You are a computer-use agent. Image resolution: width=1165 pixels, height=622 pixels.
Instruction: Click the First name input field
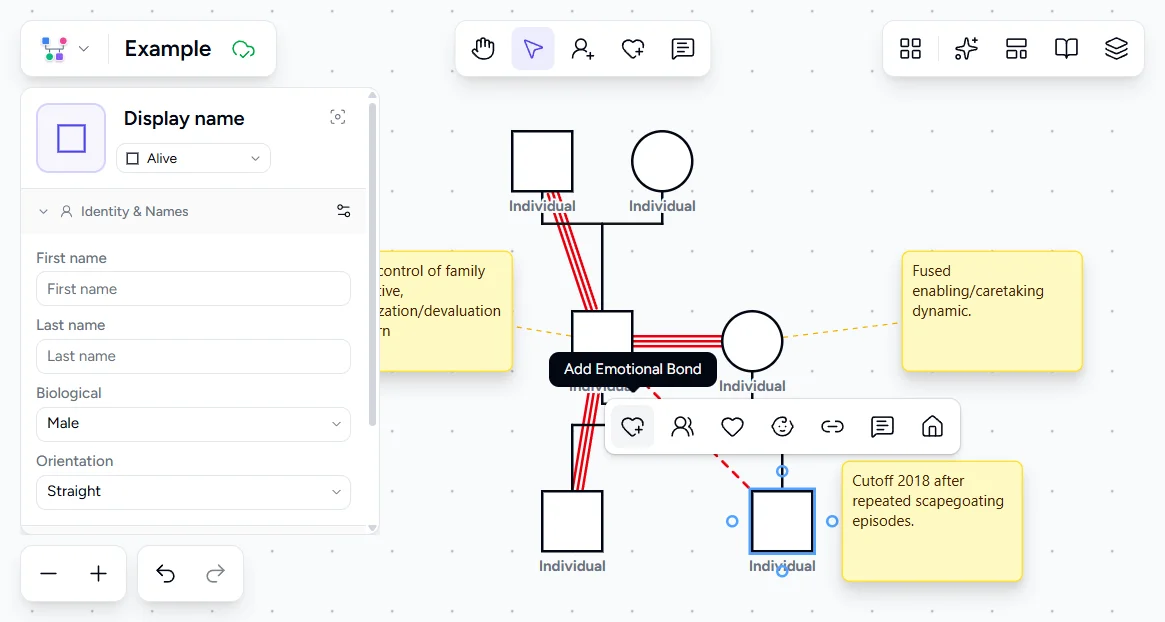click(x=193, y=289)
